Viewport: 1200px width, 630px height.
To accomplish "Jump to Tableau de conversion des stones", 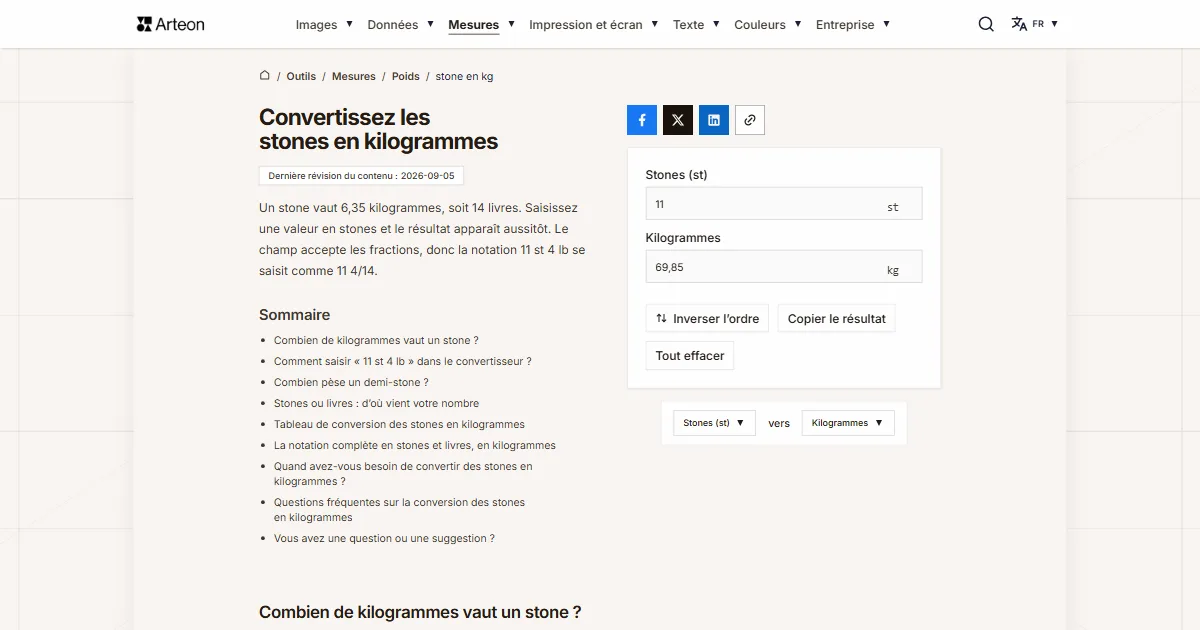I will (x=399, y=424).
